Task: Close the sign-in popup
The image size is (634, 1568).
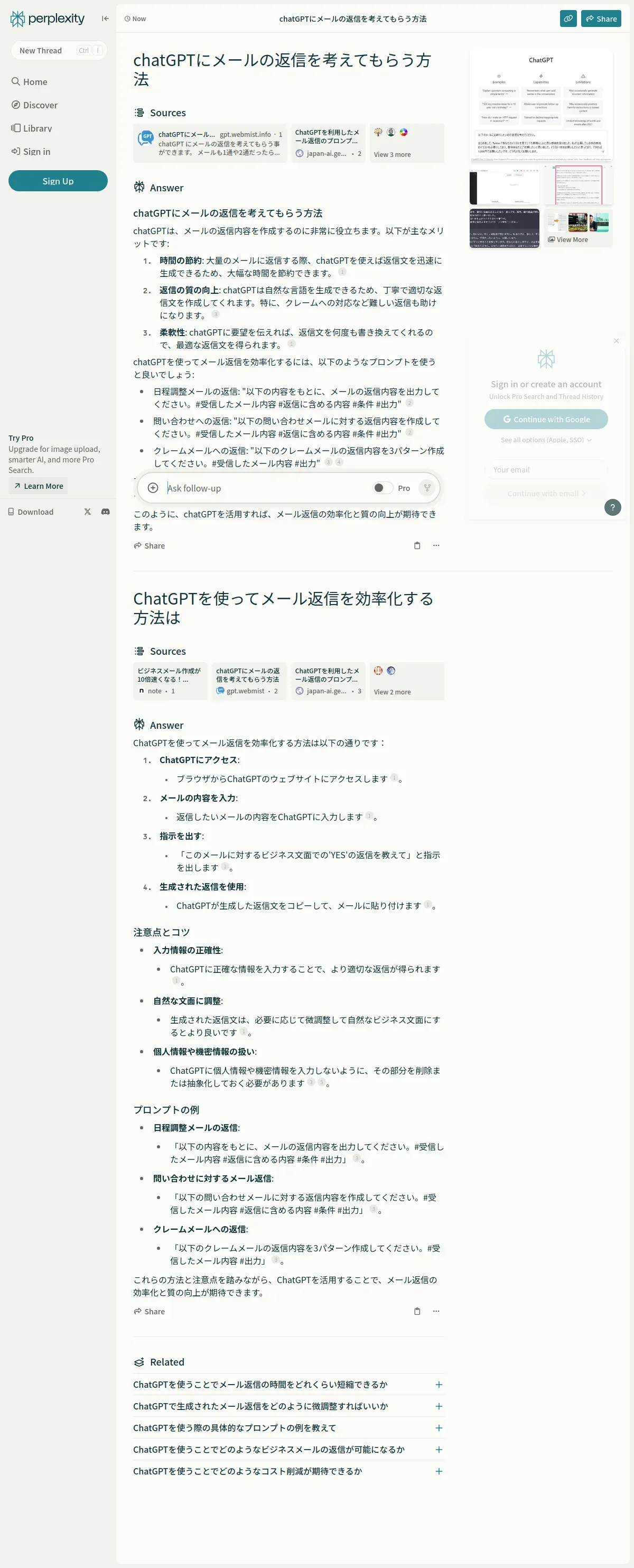Action: (617, 341)
